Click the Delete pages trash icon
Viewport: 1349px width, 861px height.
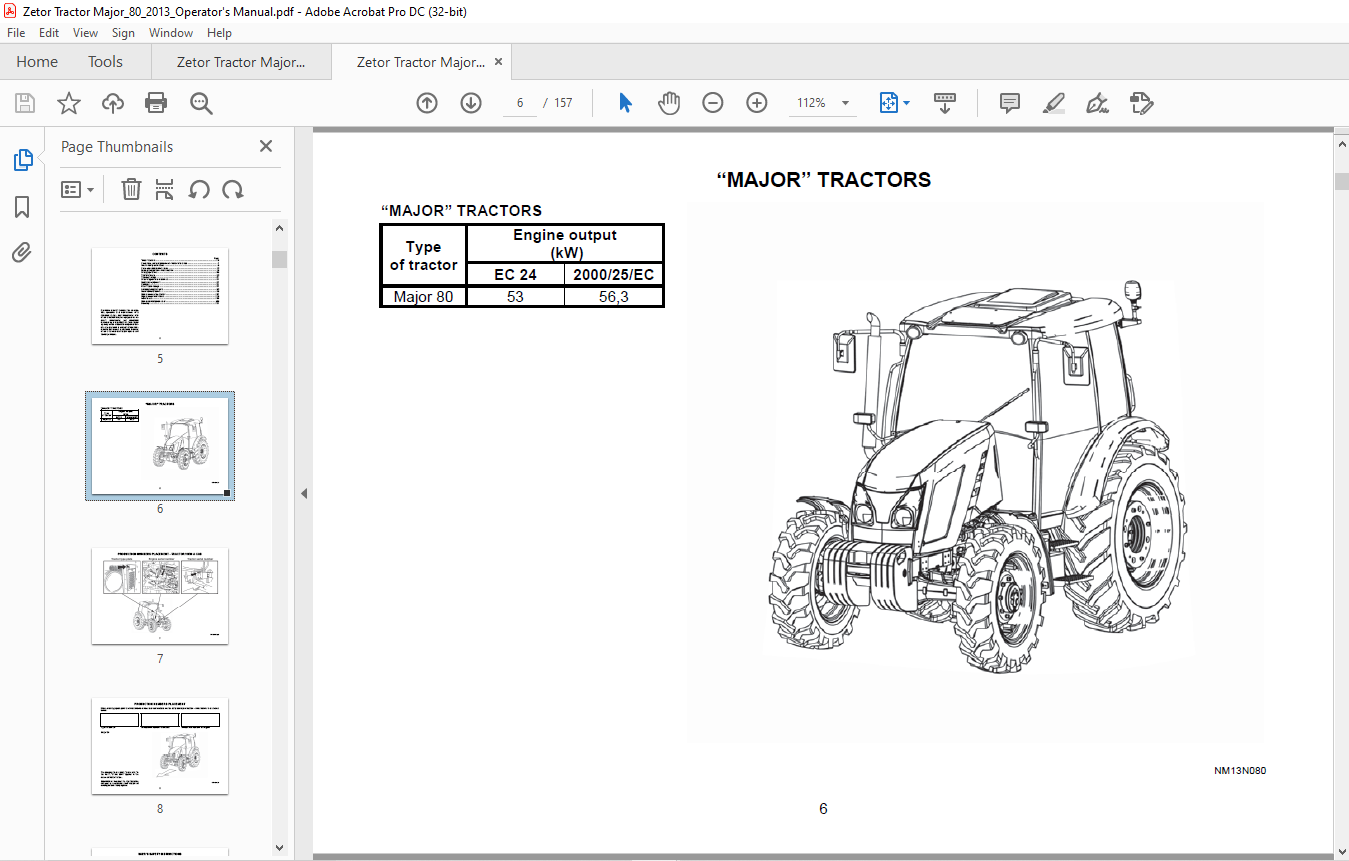coord(131,189)
